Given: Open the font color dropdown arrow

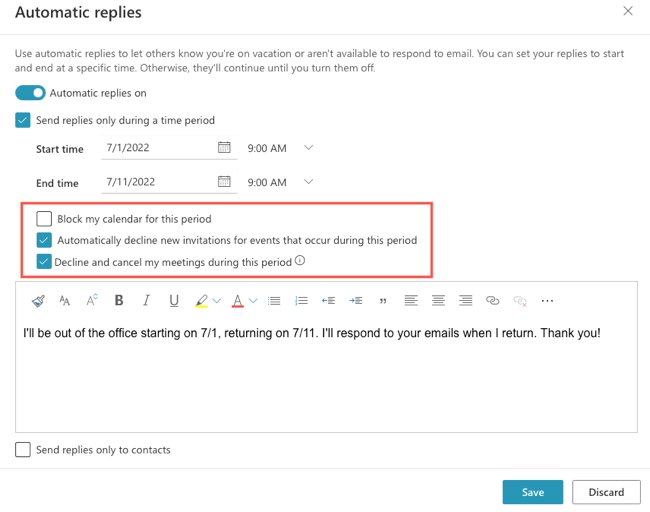Looking at the screenshot, I should 253,300.
